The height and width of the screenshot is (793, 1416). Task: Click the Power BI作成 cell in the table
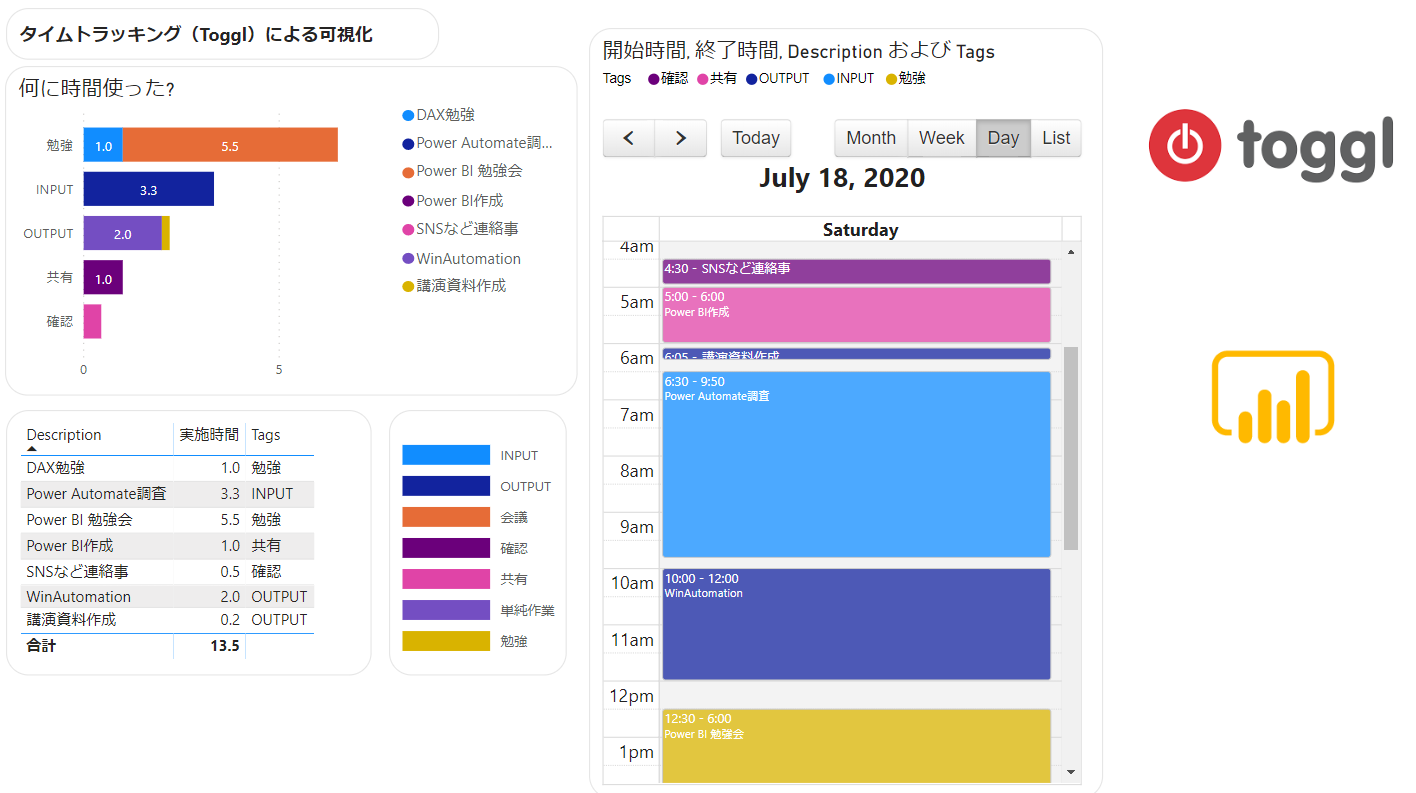70,546
